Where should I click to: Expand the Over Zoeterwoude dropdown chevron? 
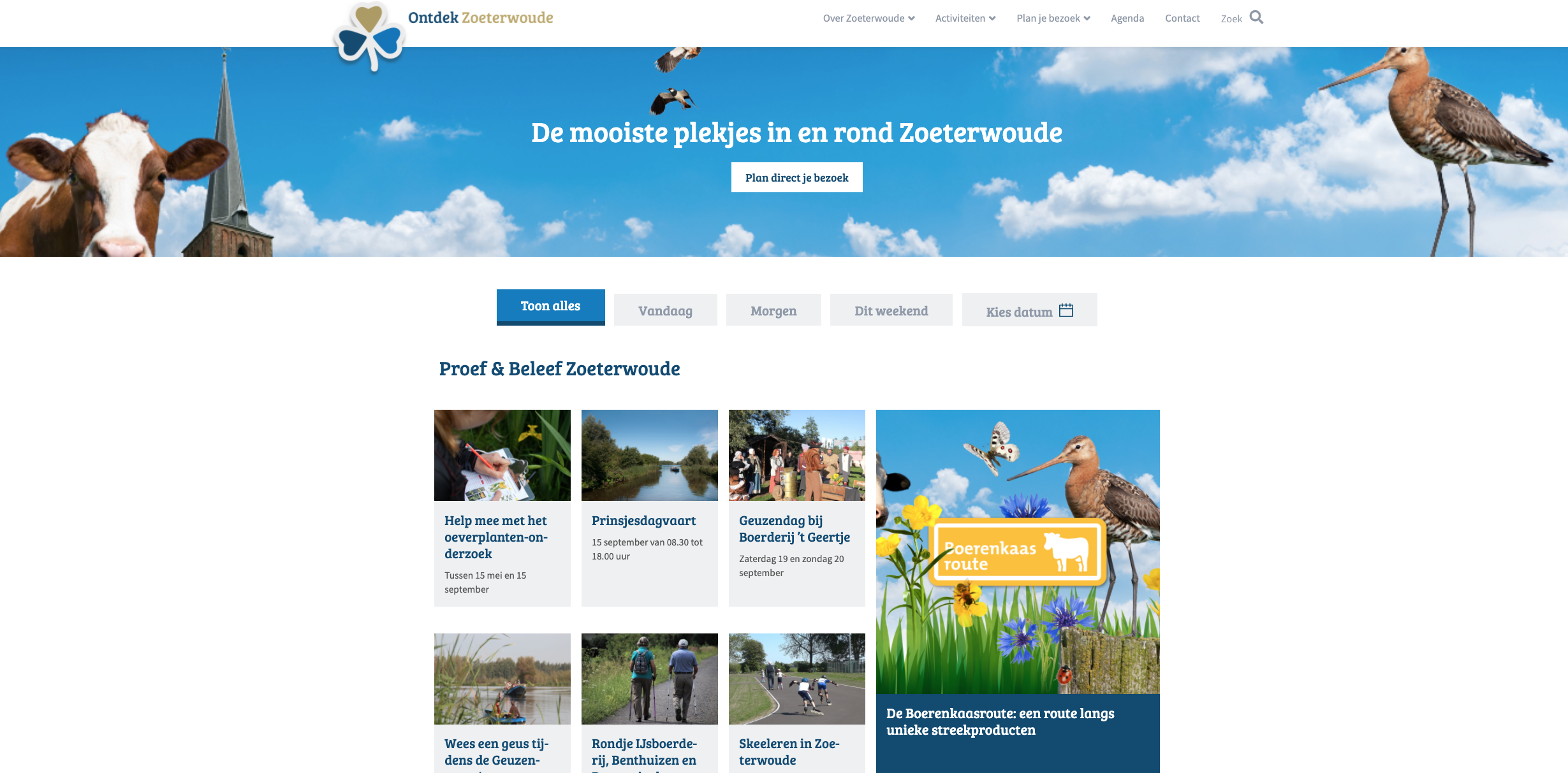pyautogui.click(x=912, y=18)
